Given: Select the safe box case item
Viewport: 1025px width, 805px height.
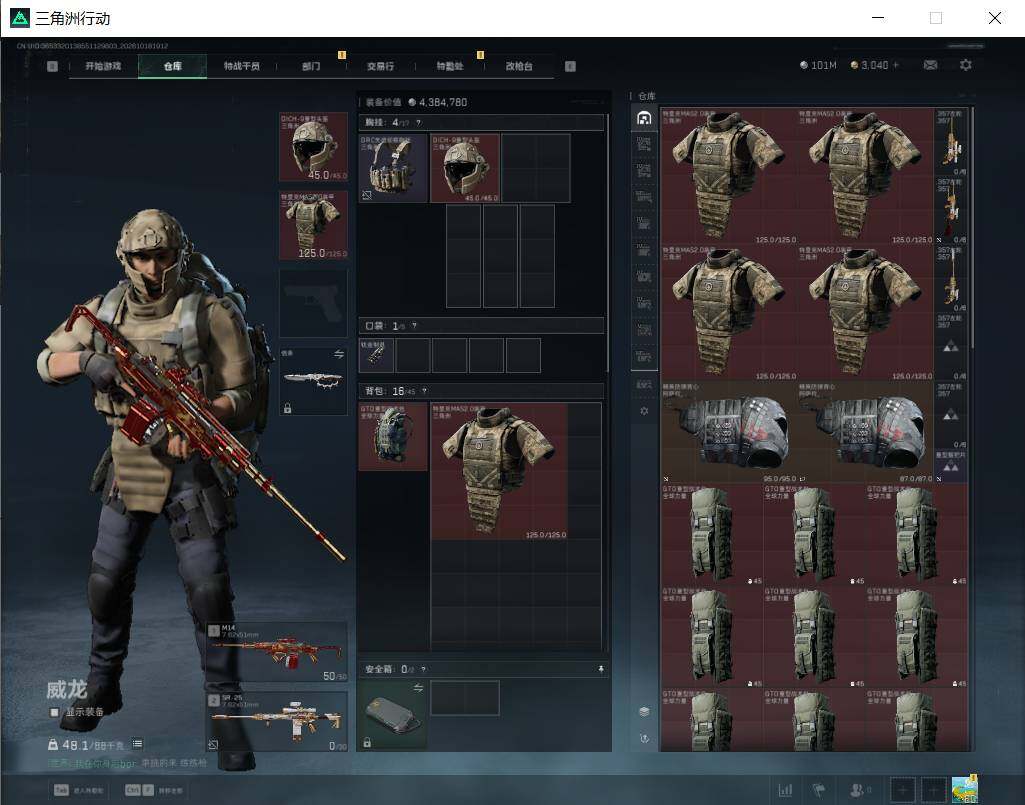Looking at the screenshot, I should point(393,715).
